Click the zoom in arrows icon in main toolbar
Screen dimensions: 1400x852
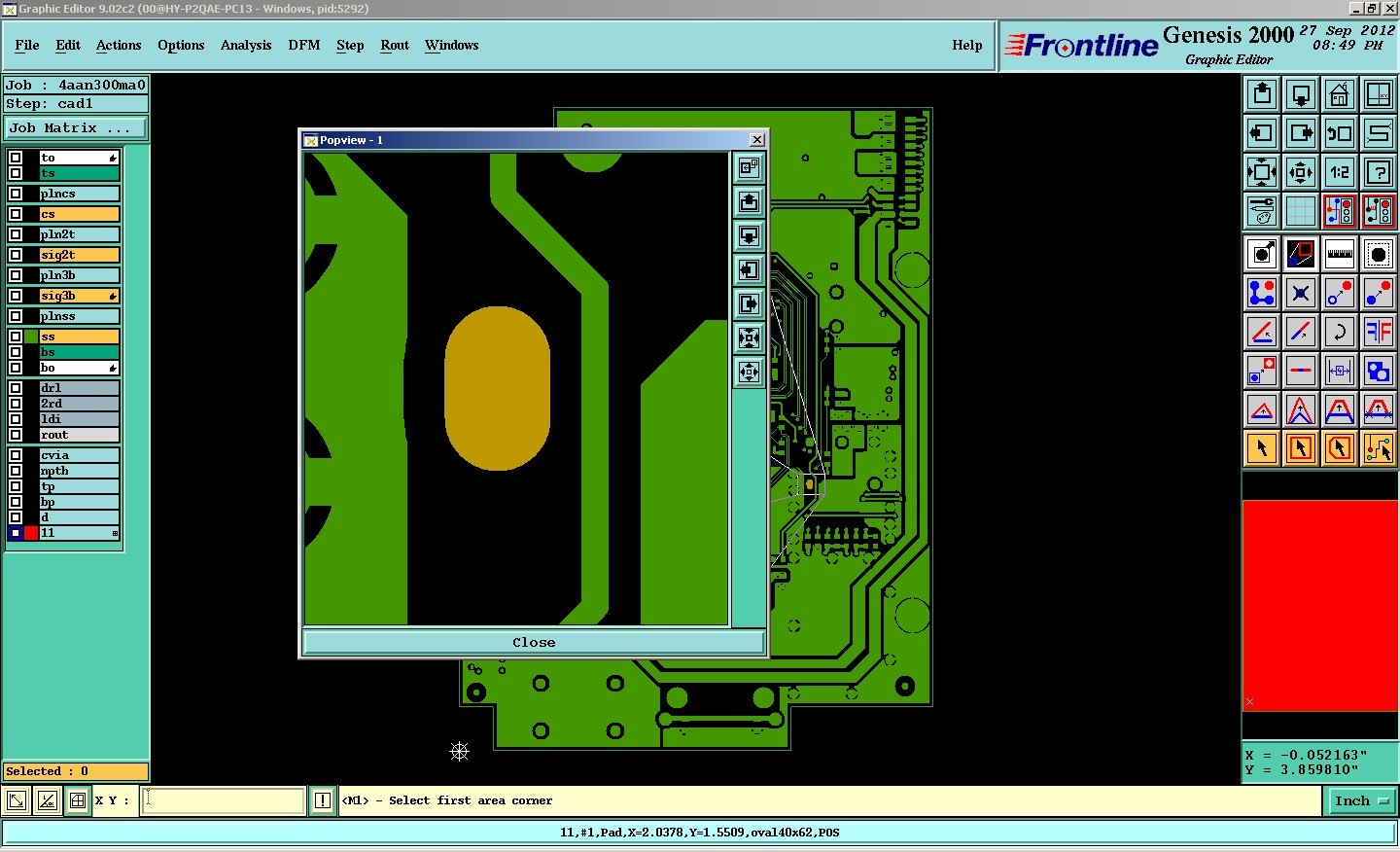[x=1262, y=172]
